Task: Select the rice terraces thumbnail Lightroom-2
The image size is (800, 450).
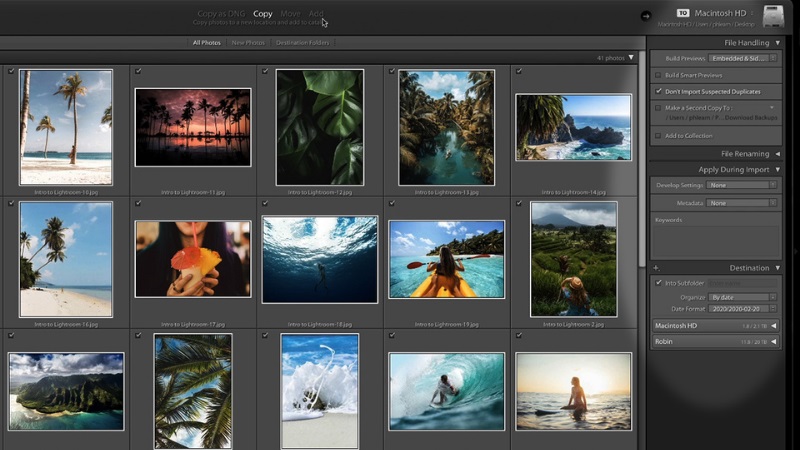Action: (x=573, y=259)
